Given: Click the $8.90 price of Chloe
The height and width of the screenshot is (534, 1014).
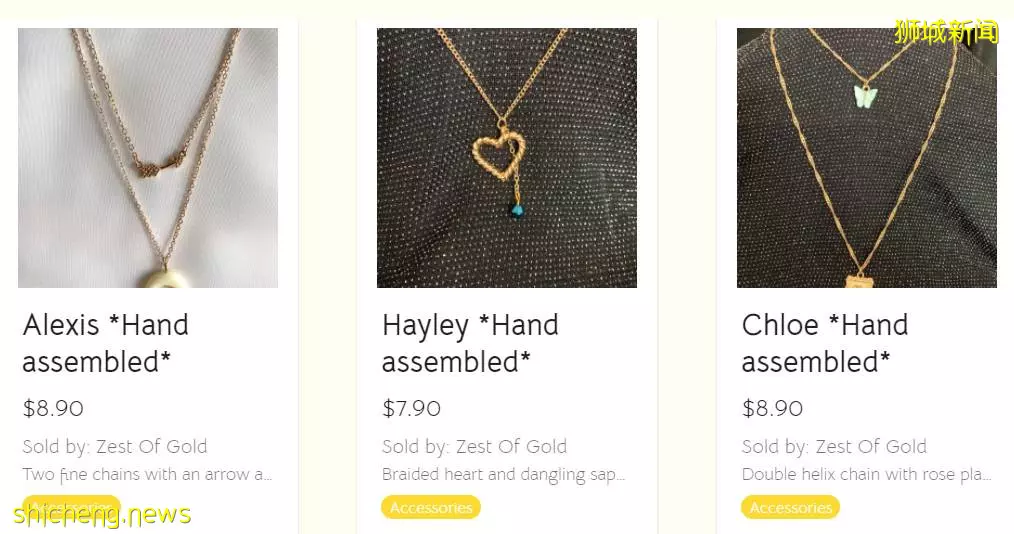Looking at the screenshot, I should point(772,409).
